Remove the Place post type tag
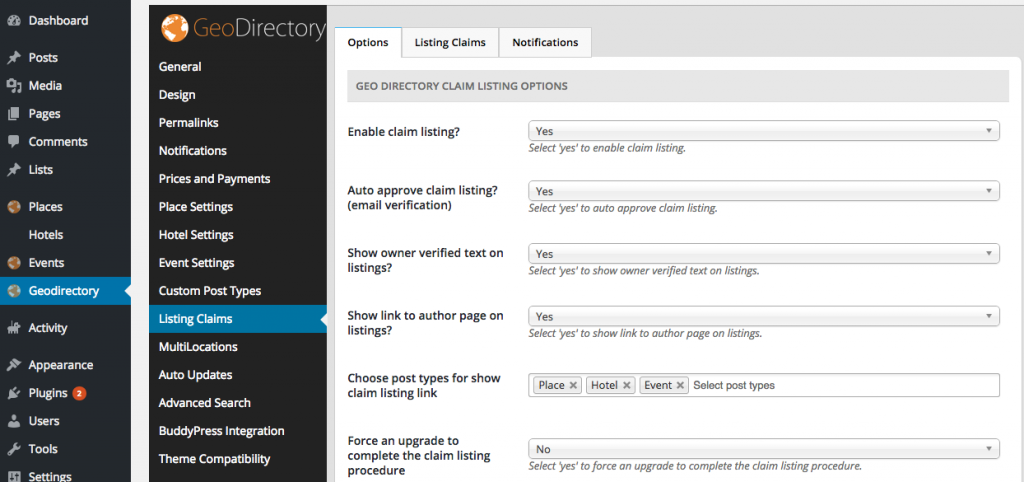Viewport: 1024px width, 482px height. point(573,385)
